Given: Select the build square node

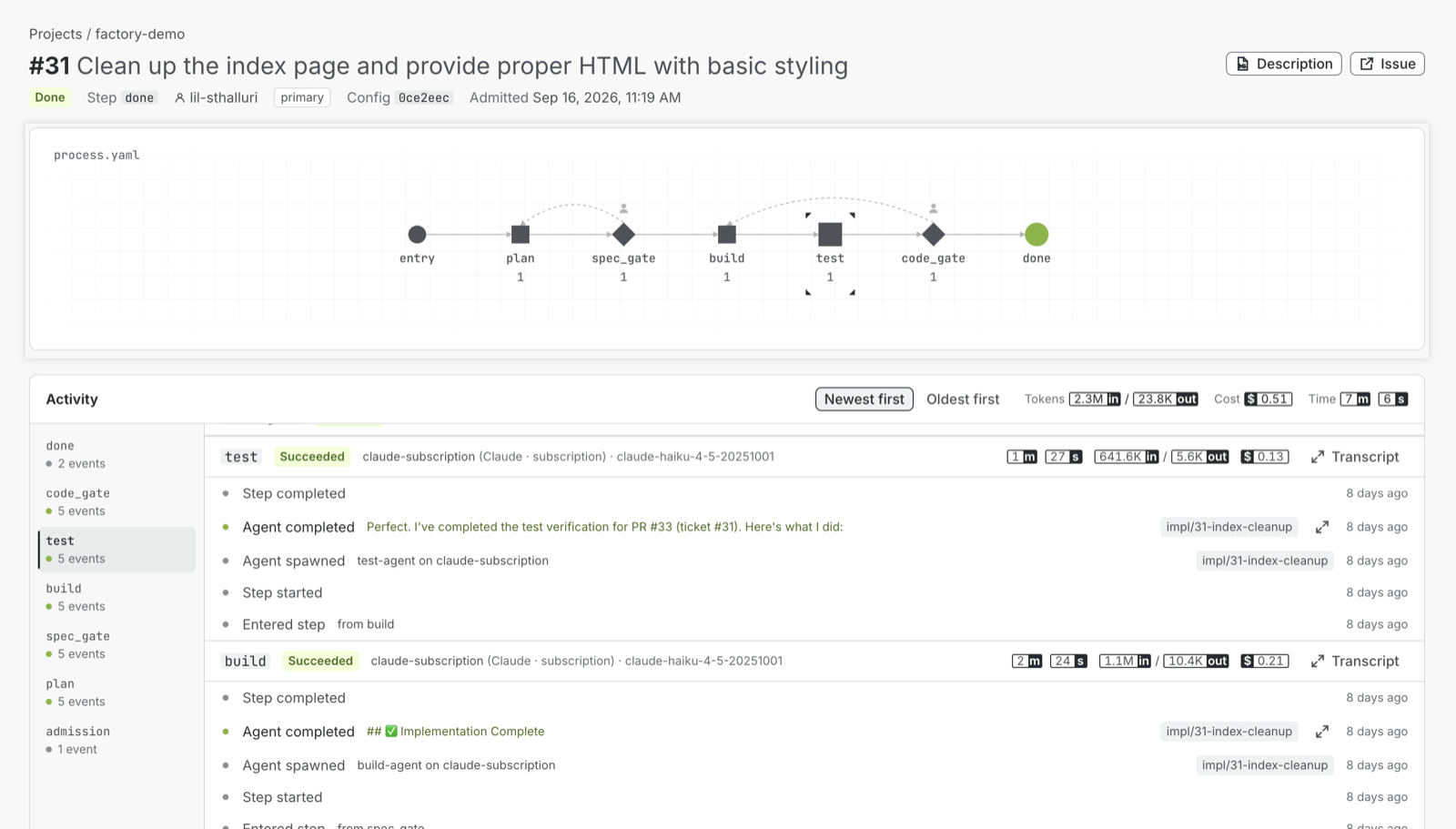Looking at the screenshot, I should click(727, 235).
